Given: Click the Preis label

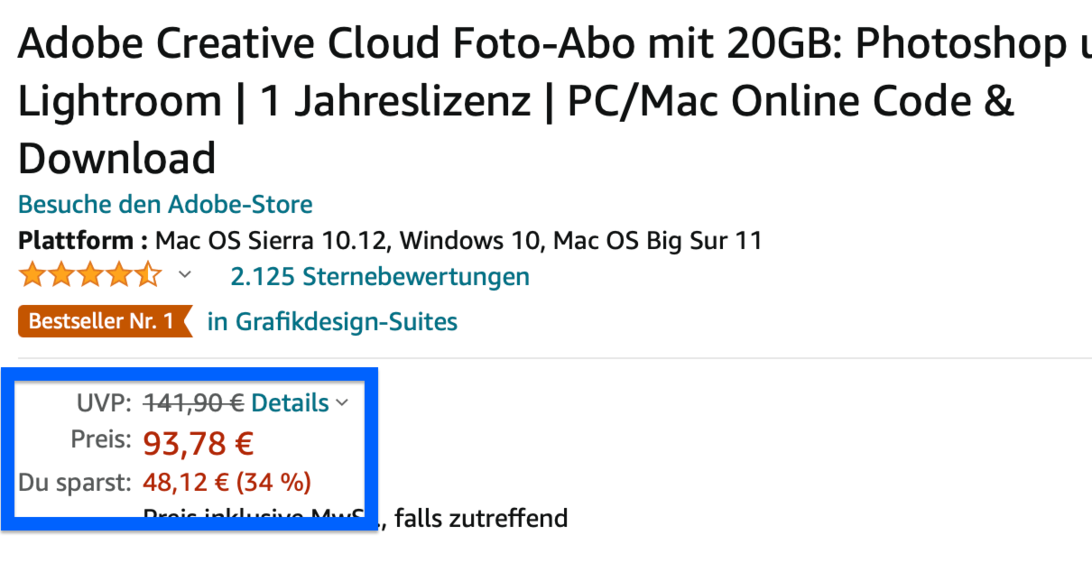Looking at the screenshot, I should (101, 441).
